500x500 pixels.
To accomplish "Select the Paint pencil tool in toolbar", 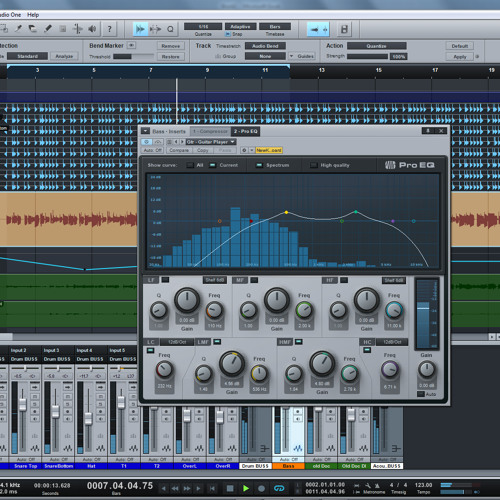I will [48, 29].
